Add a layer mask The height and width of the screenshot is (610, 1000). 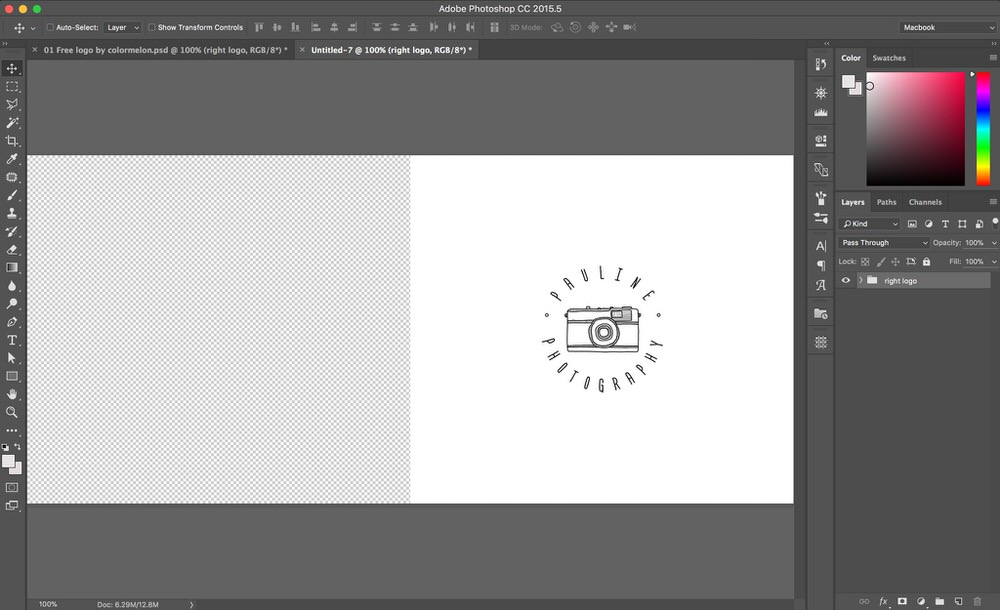coord(902,601)
